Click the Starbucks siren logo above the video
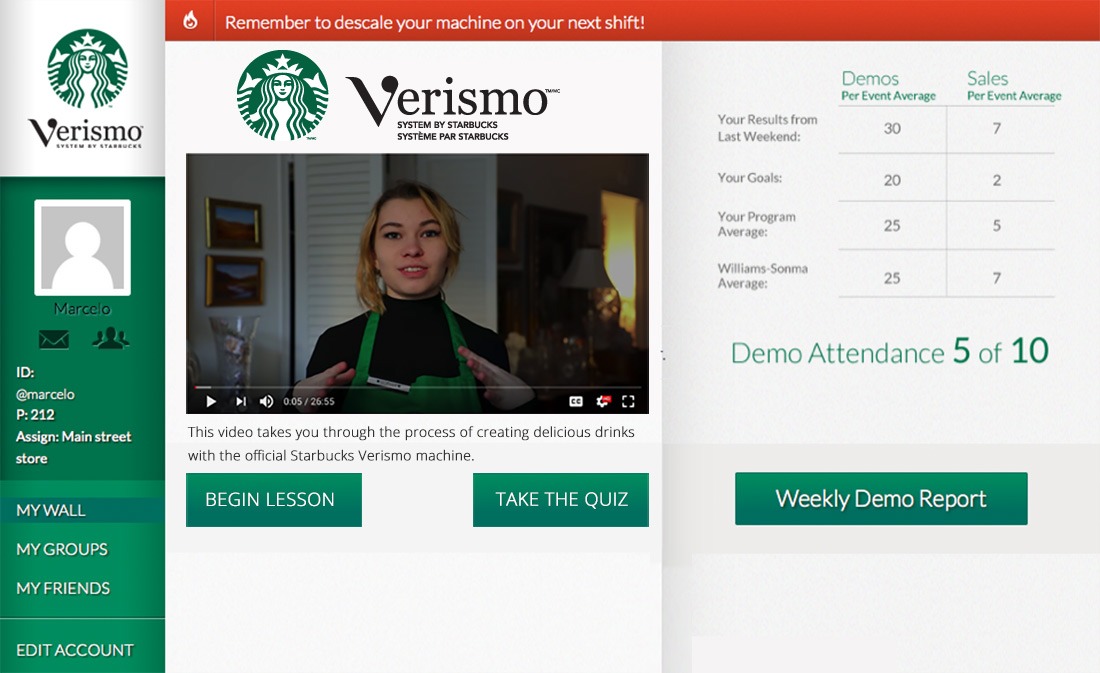This screenshot has width=1100, height=673. (x=283, y=95)
